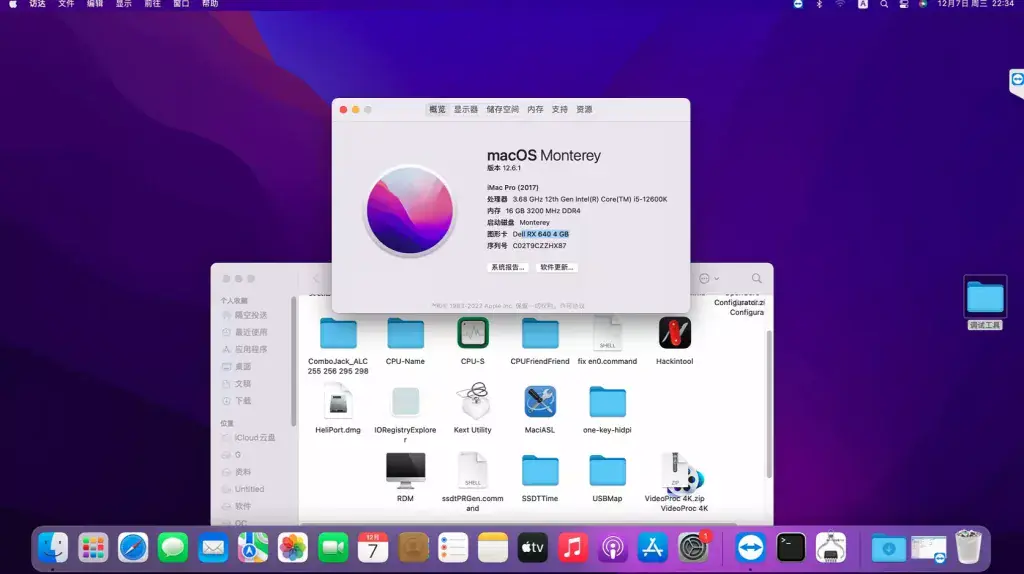This screenshot has height=574, width=1024.
Task: Select the VideoProc 4K.zip archive
Action: pos(675,470)
